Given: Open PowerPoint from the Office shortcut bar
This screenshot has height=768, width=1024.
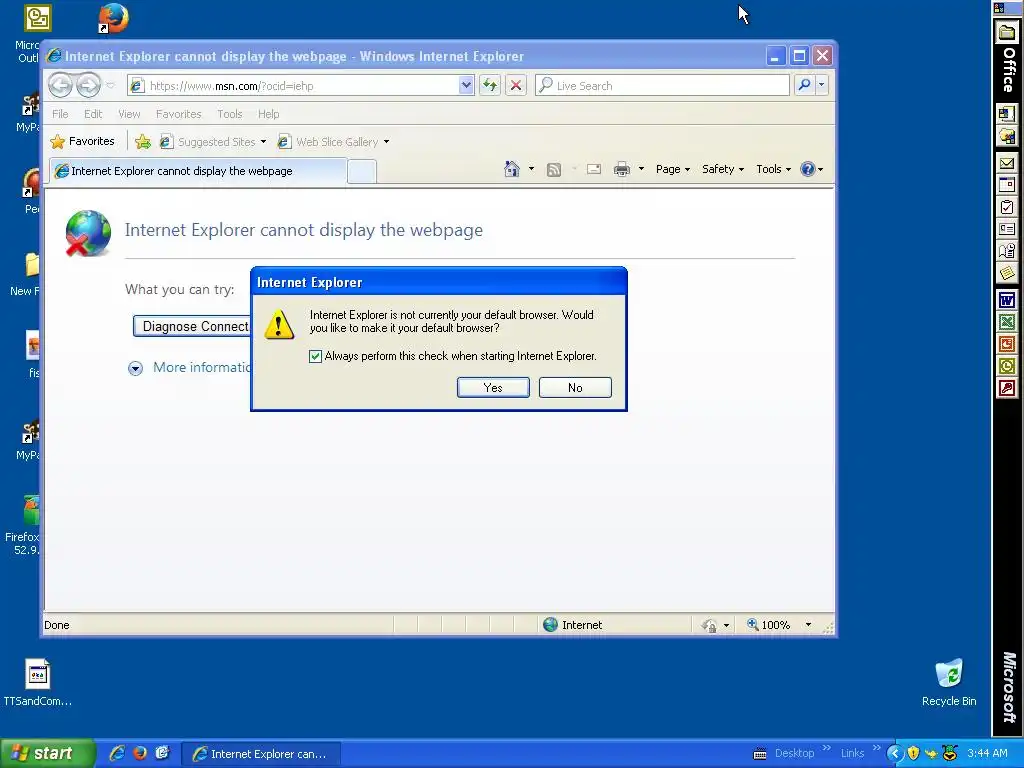Looking at the screenshot, I should (1007, 344).
